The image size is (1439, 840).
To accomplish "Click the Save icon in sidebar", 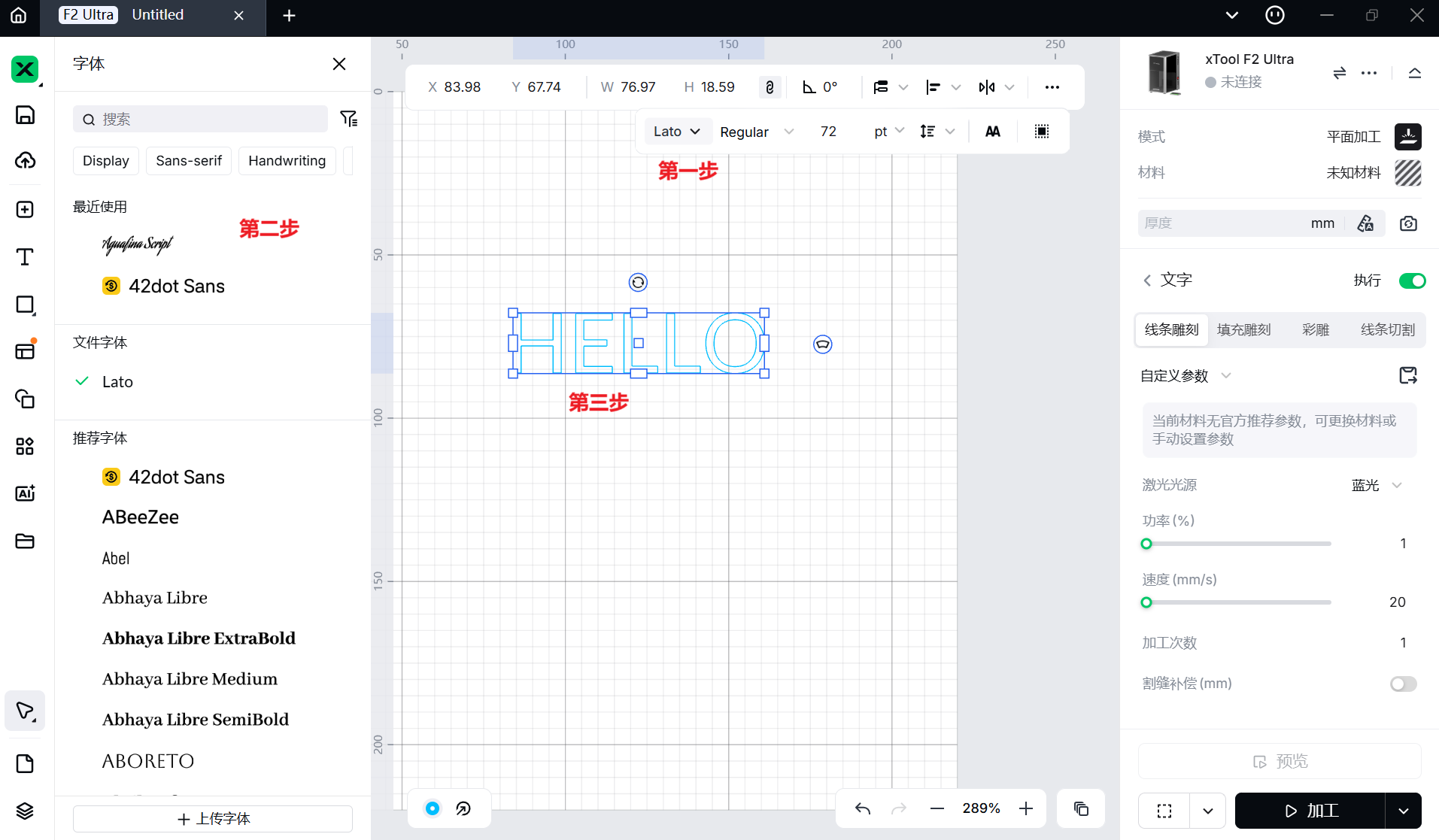I will point(25,115).
